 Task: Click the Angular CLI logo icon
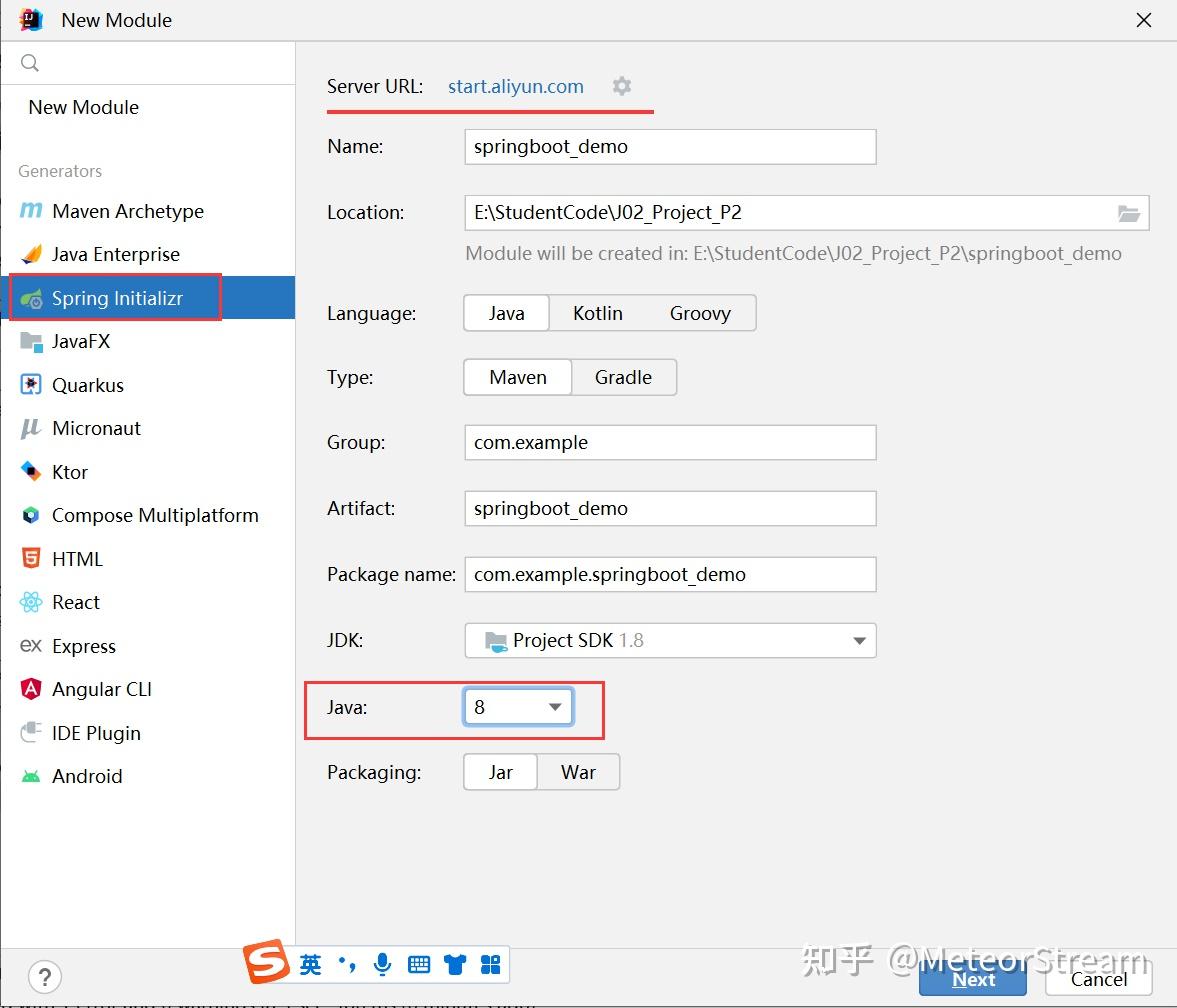click(31, 689)
